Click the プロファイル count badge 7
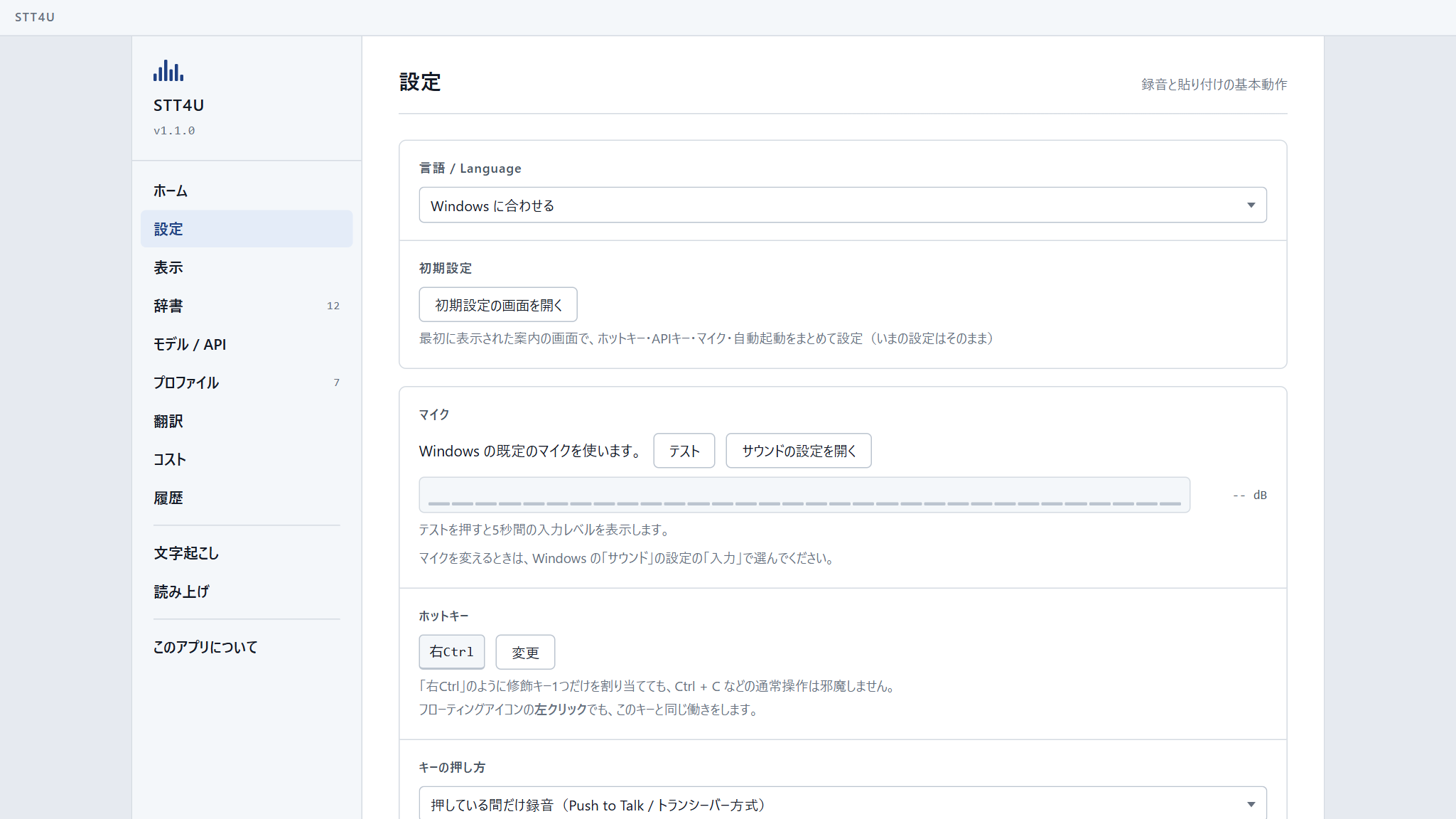Screen dimensions: 1456x819 337,382
